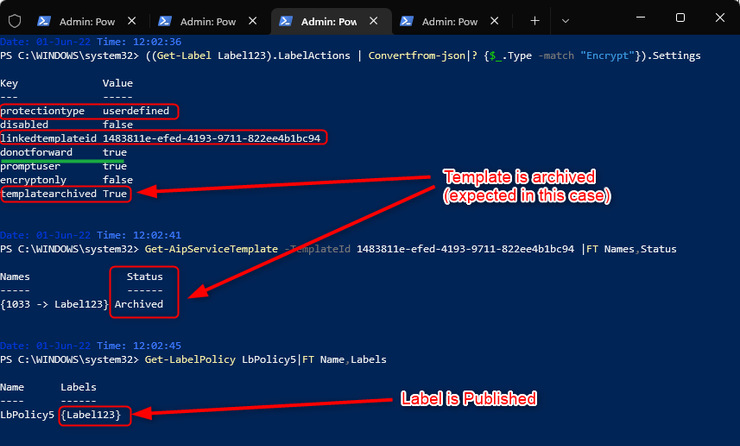
Task: Click the 'templatearchived' key
Action: tap(49, 194)
